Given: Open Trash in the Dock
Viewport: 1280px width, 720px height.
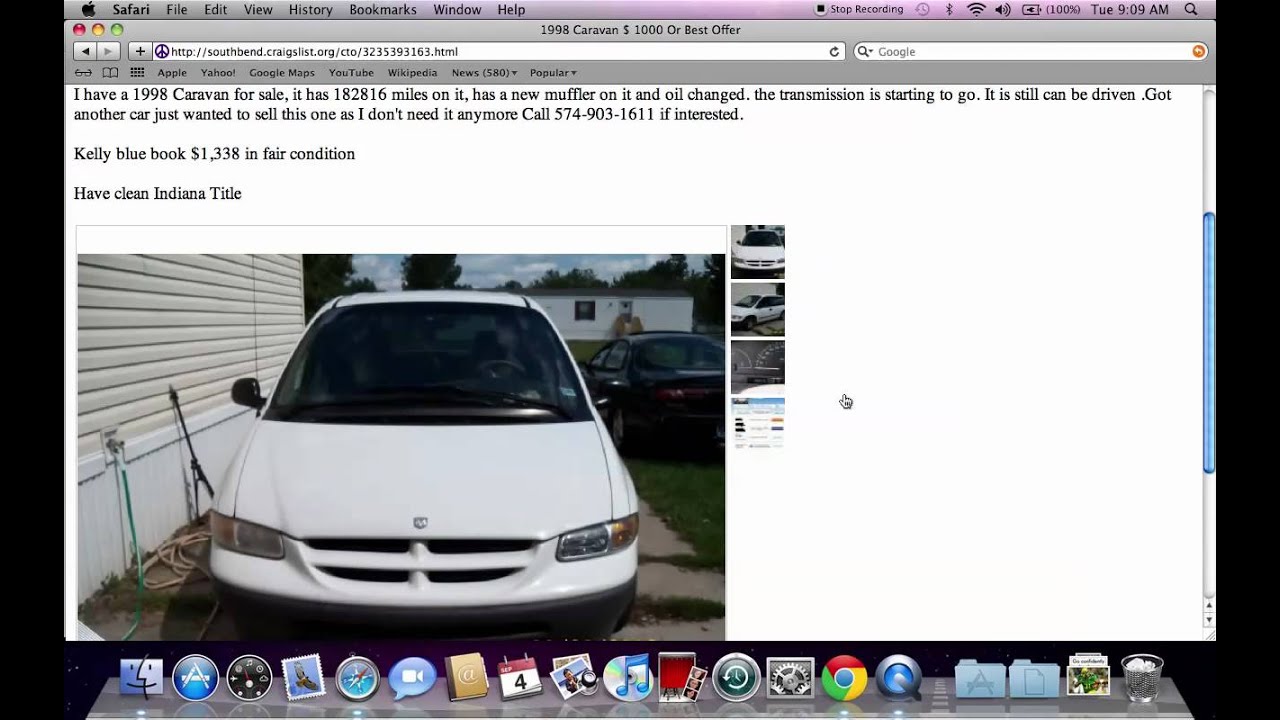Looking at the screenshot, I should tap(1142, 678).
